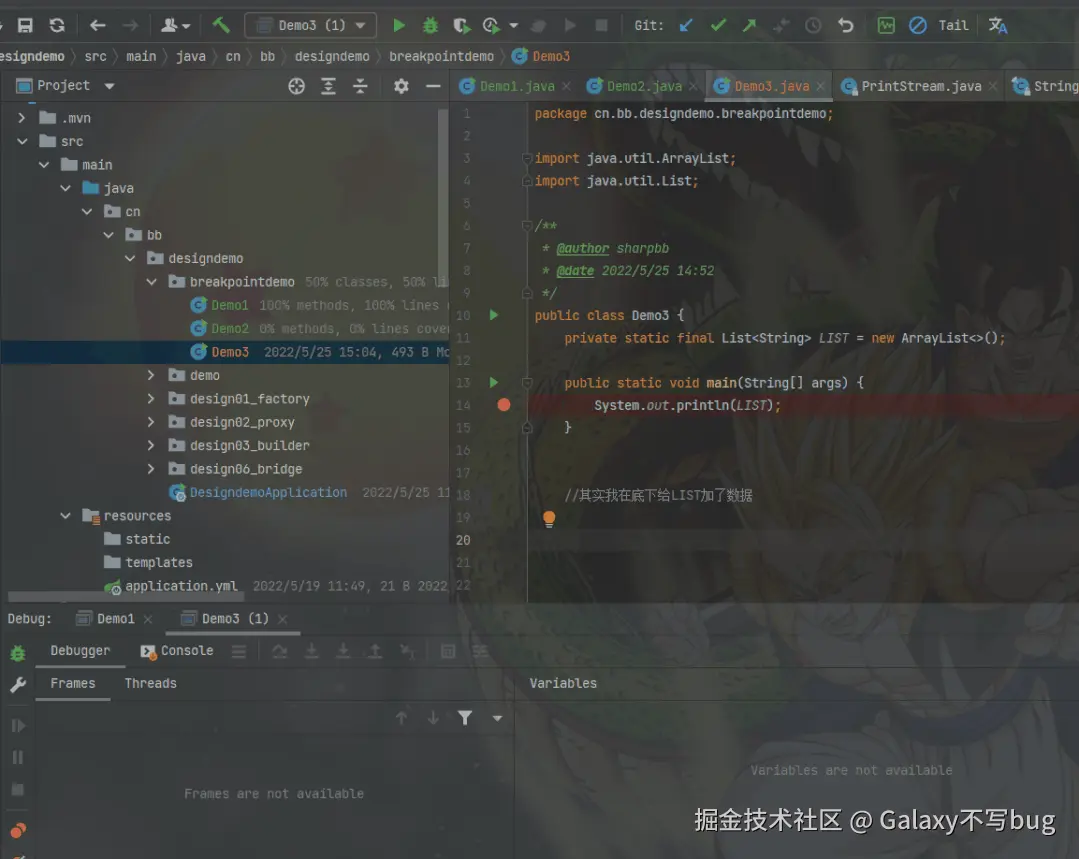Select the Frames tab
This screenshot has width=1079, height=859.
click(x=72, y=683)
